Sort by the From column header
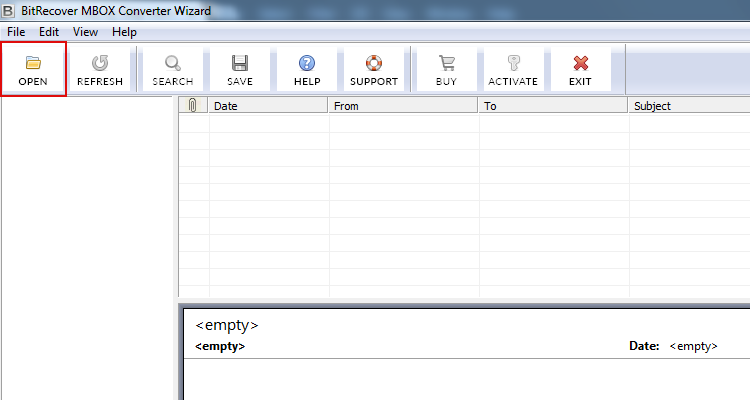The width and height of the screenshot is (750, 400). click(403, 106)
